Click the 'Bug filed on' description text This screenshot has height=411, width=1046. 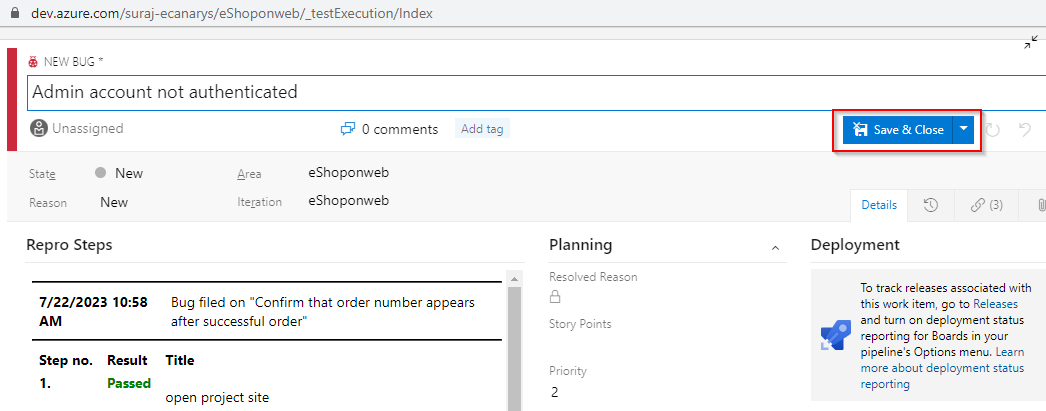click(x=323, y=312)
